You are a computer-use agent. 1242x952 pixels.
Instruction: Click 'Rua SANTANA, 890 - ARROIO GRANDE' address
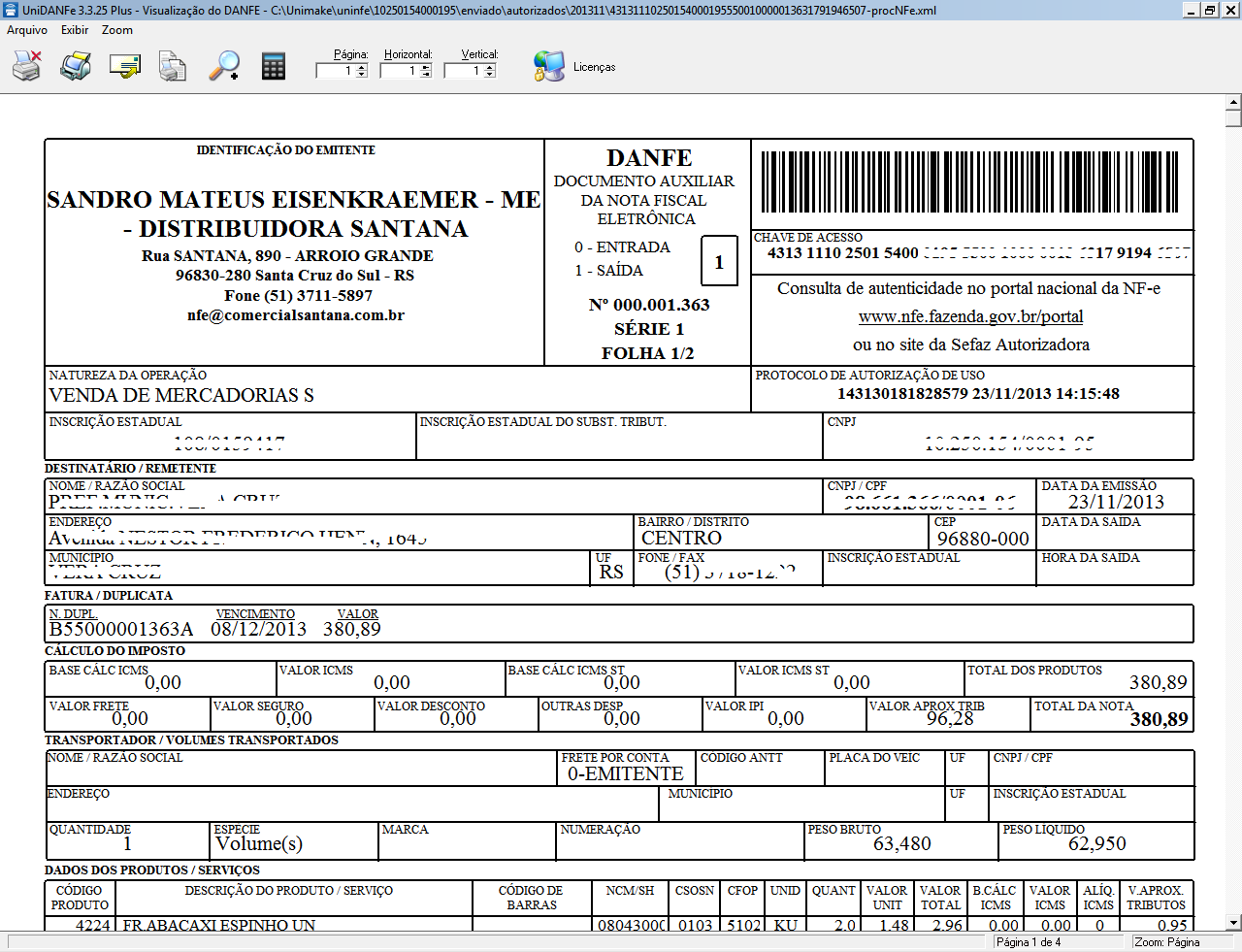pyautogui.click(x=287, y=256)
